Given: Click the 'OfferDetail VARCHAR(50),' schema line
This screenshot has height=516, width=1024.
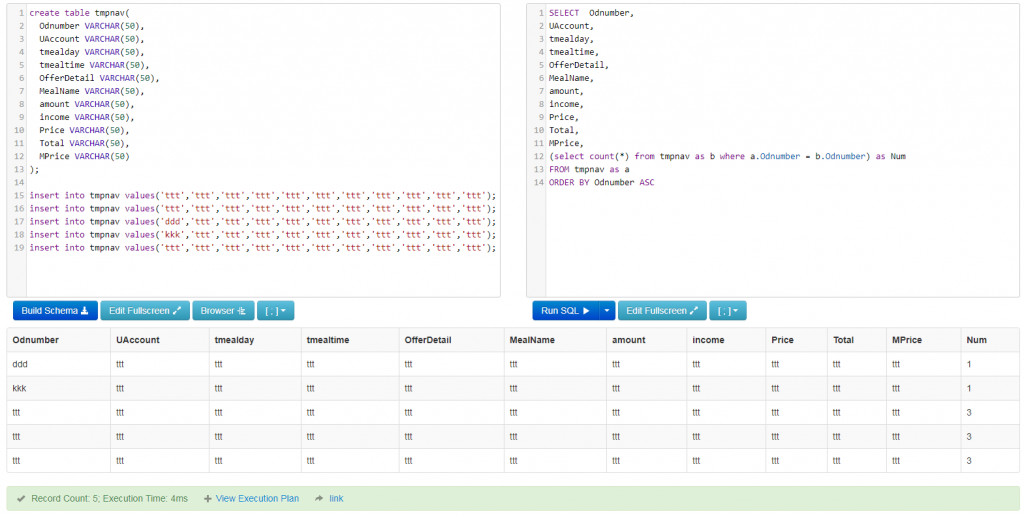Looking at the screenshot, I should click(x=99, y=78).
